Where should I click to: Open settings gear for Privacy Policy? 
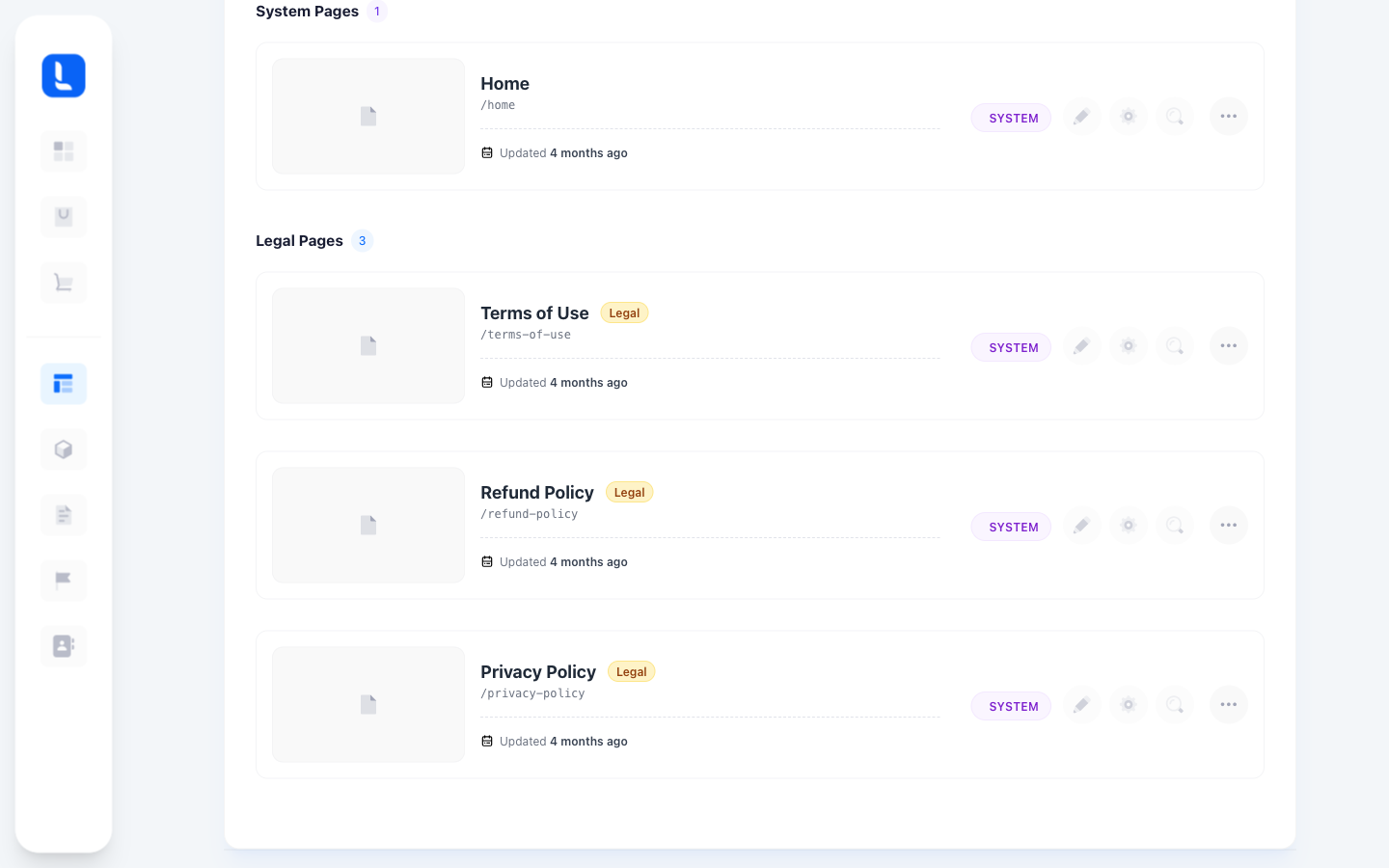[x=1129, y=705]
